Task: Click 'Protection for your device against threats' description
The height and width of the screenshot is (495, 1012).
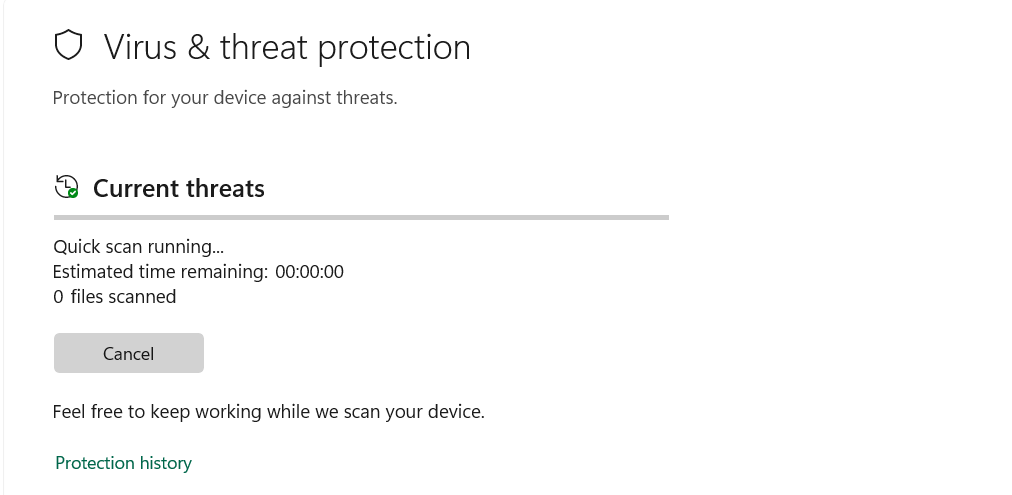Action: click(225, 98)
